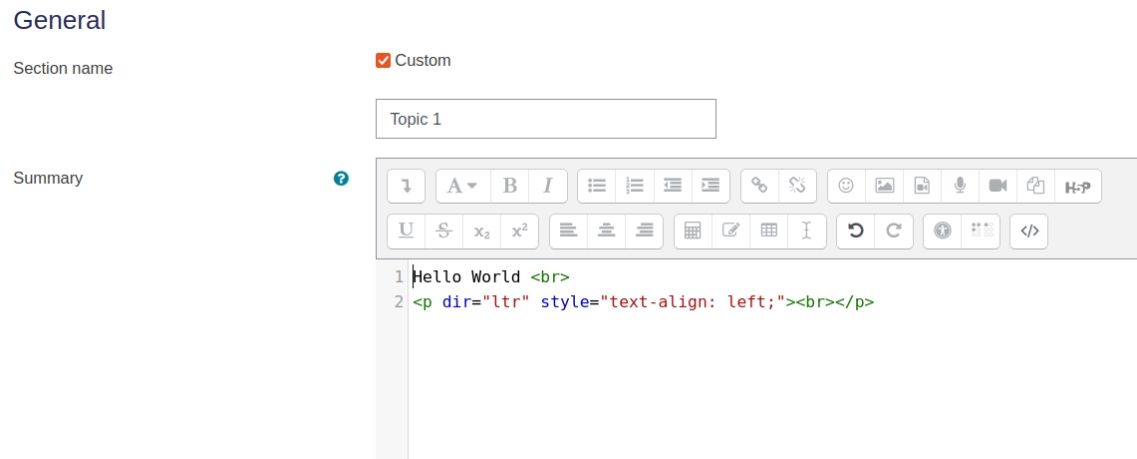Click the record audio microphone icon
Viewport: 1137px width, 459px height.
click(959, 186)
